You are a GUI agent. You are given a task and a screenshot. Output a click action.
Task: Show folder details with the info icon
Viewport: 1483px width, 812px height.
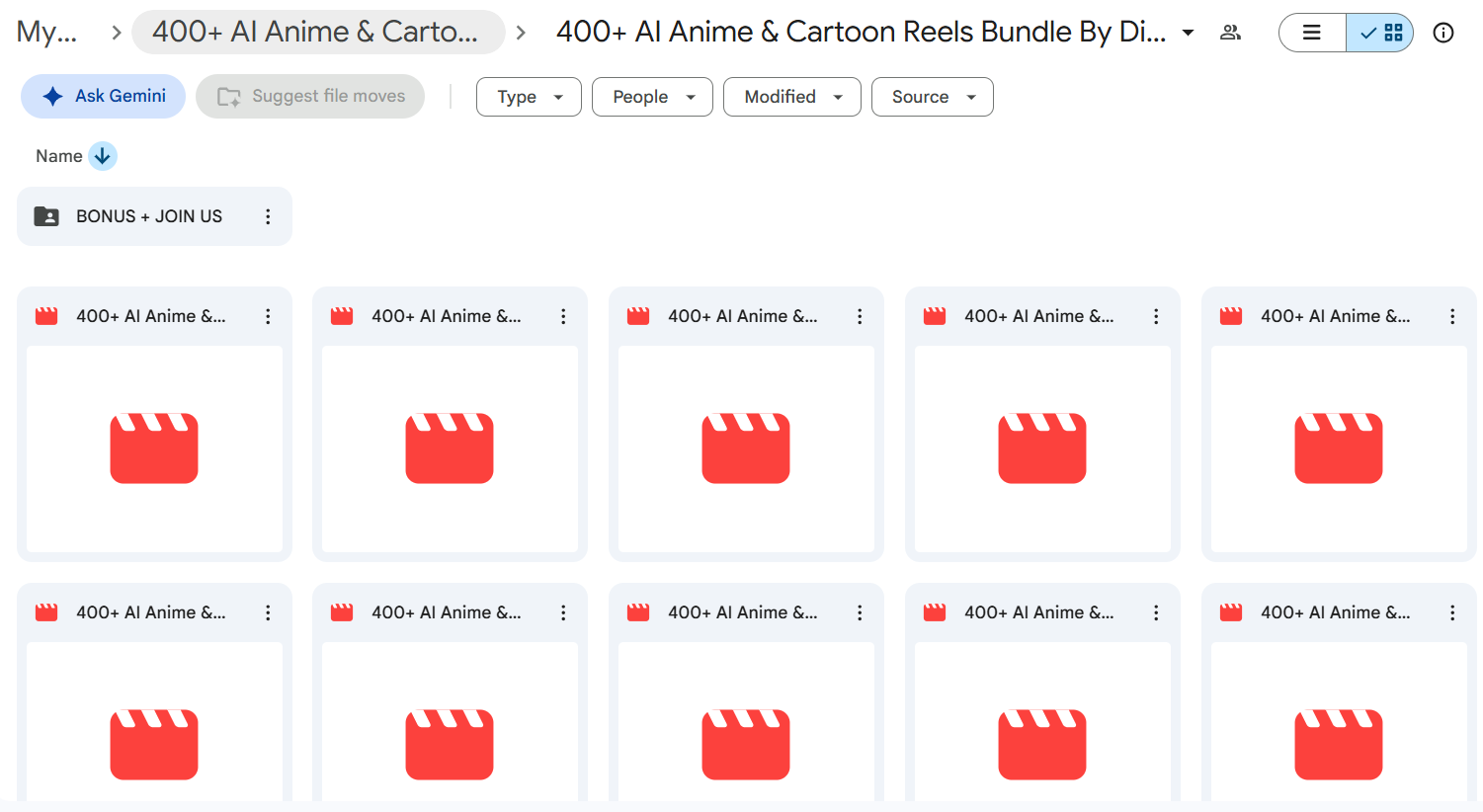(x=1443, y=33)
